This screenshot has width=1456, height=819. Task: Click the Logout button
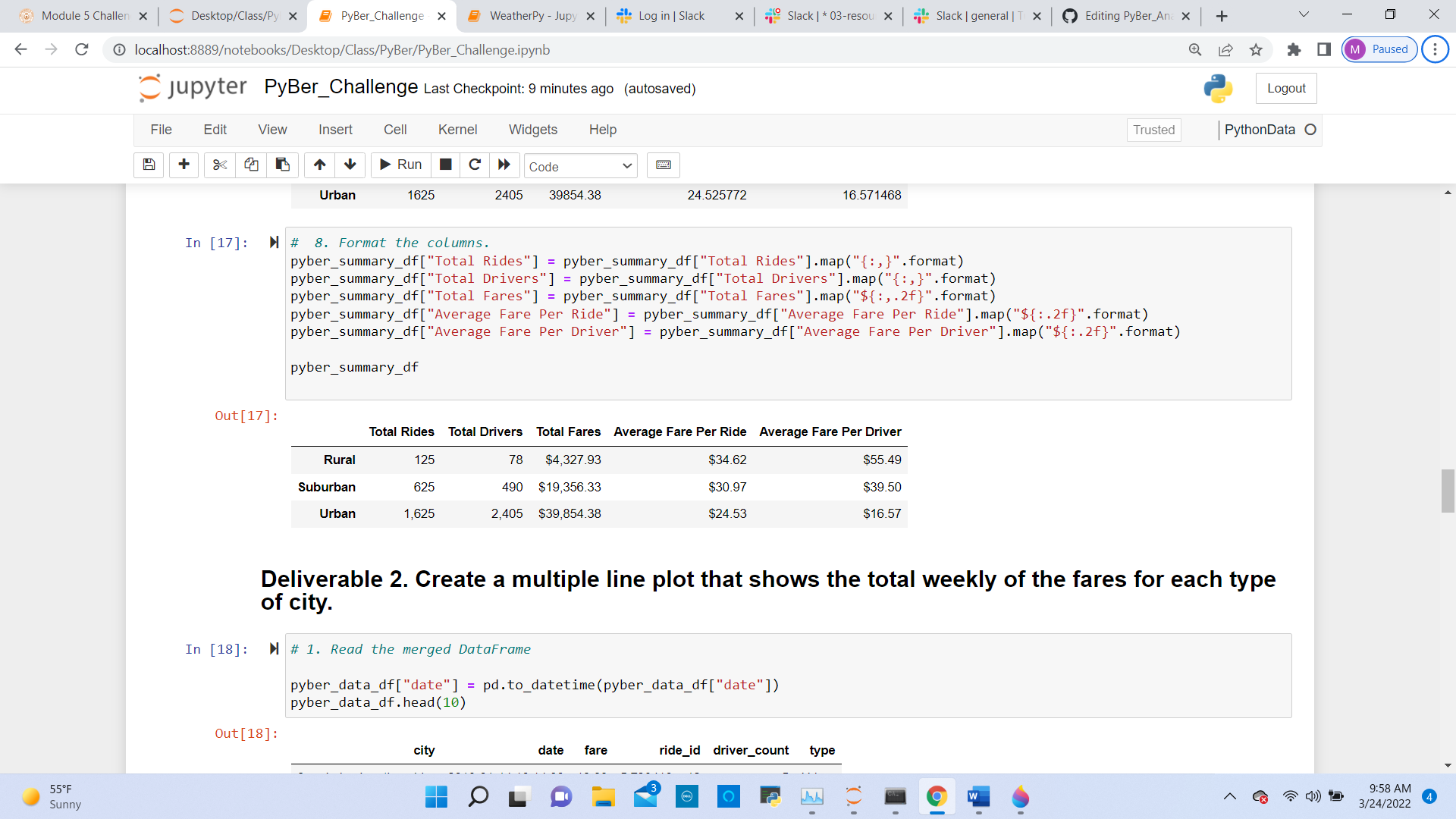click(x=1285, y=88)
